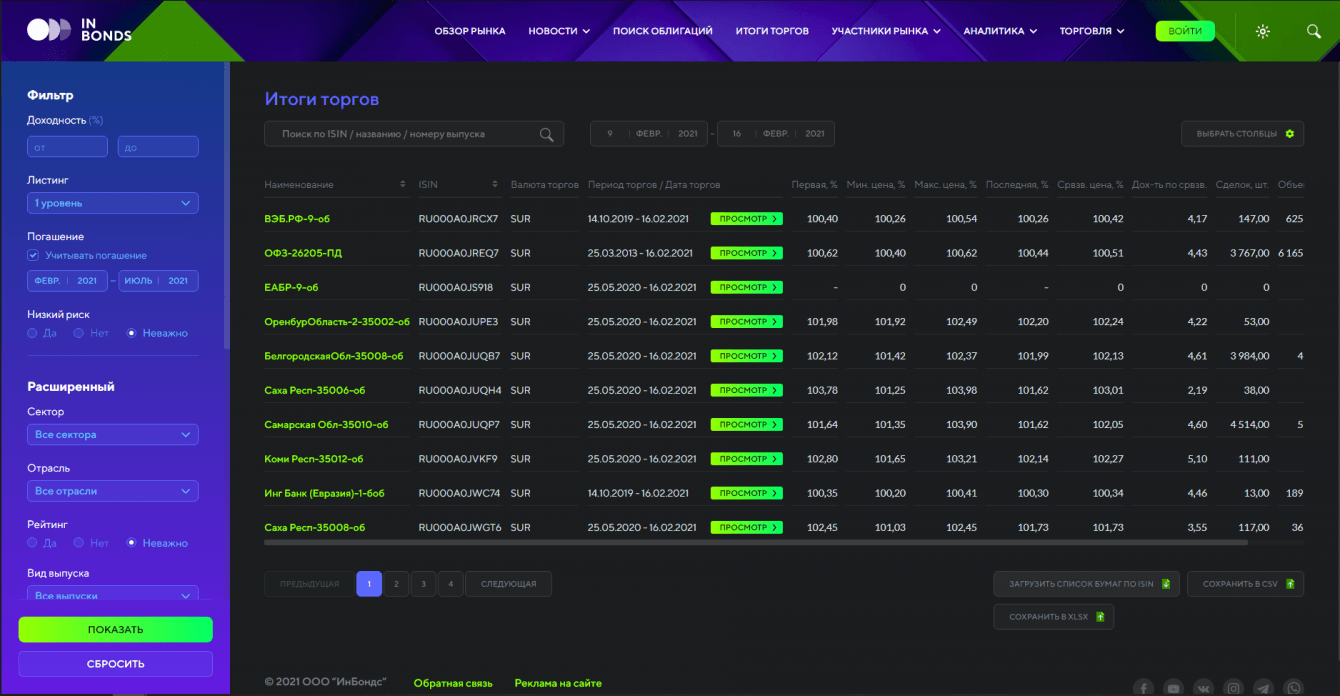Open the Telegram link in footer
Viewport: 1340px width, 696px height.
(1264, 688)
